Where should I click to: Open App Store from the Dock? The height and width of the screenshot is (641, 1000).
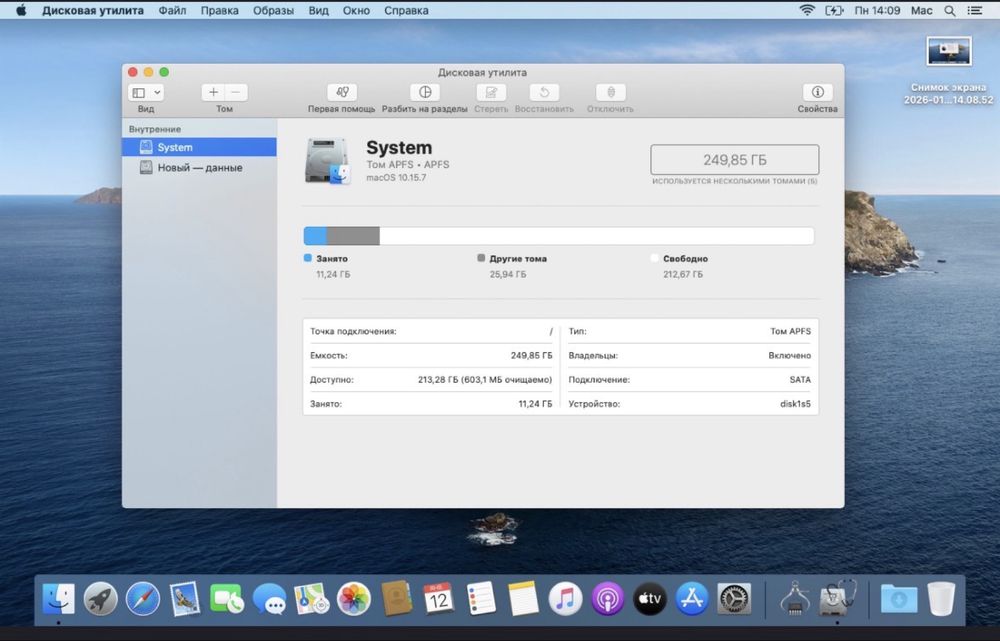pos(692,599)
